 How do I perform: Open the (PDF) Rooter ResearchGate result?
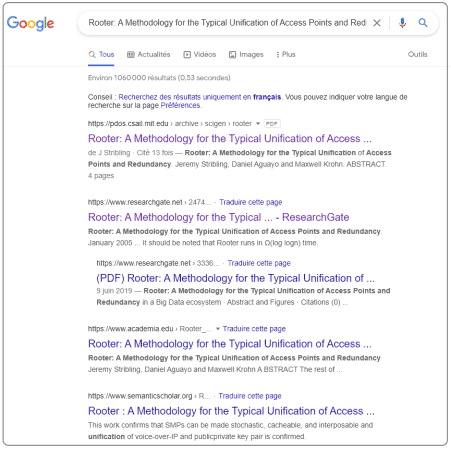235,278
